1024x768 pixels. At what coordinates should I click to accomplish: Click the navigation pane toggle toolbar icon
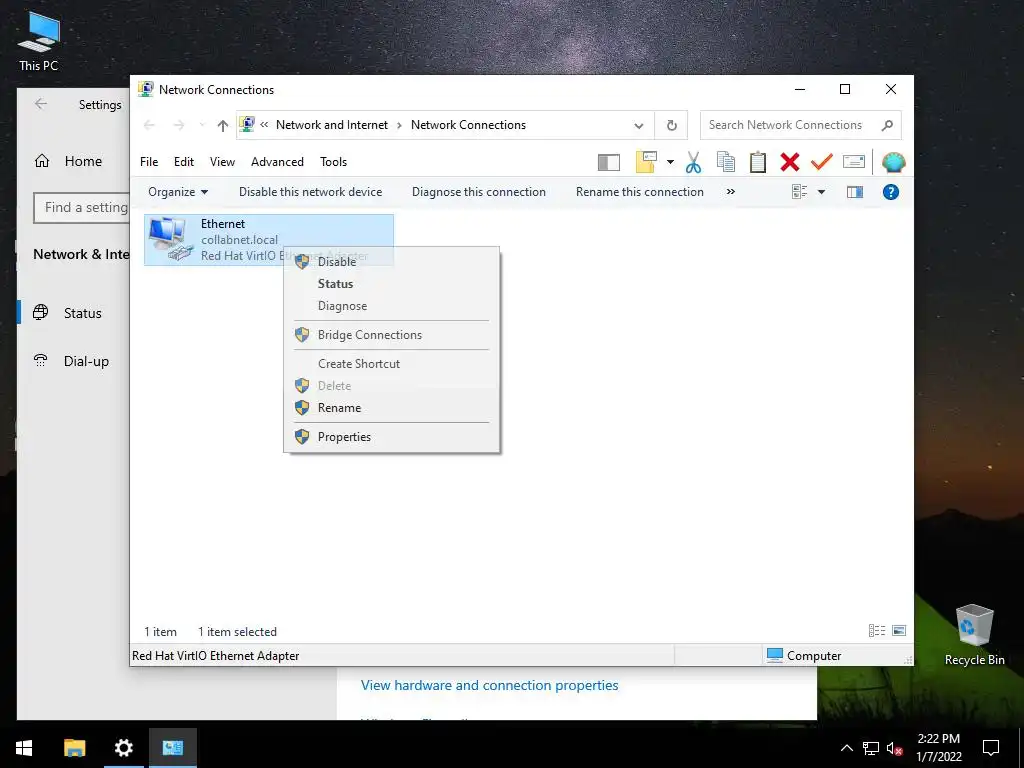point(609,162)
